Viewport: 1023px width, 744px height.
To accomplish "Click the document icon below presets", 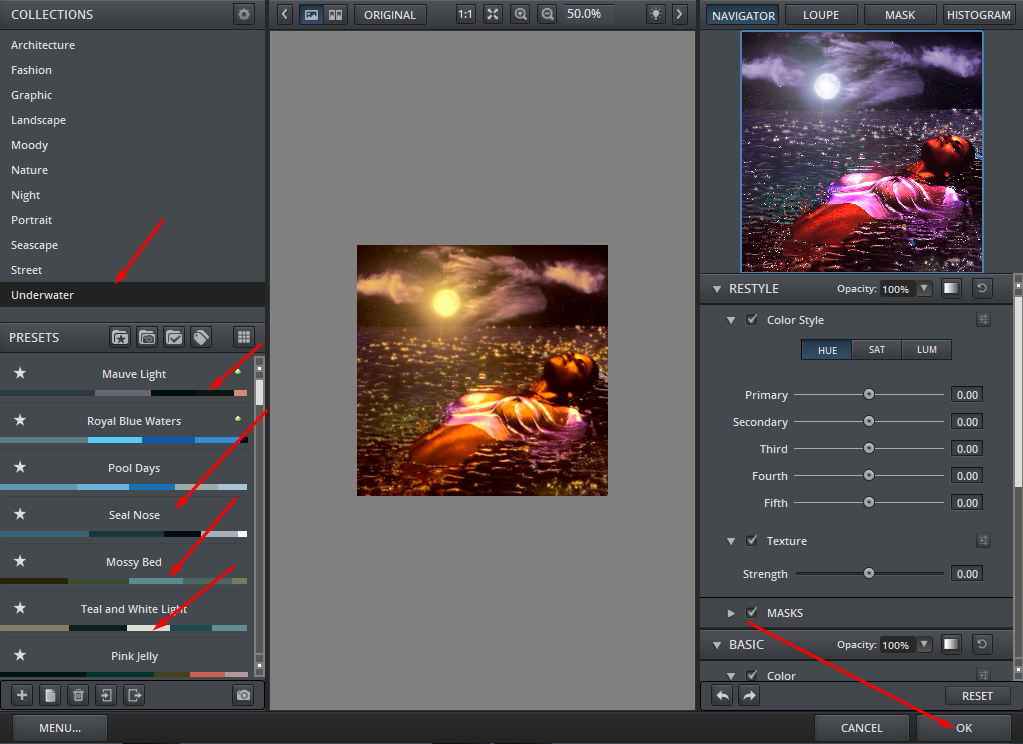I will (x=50, y=695).
